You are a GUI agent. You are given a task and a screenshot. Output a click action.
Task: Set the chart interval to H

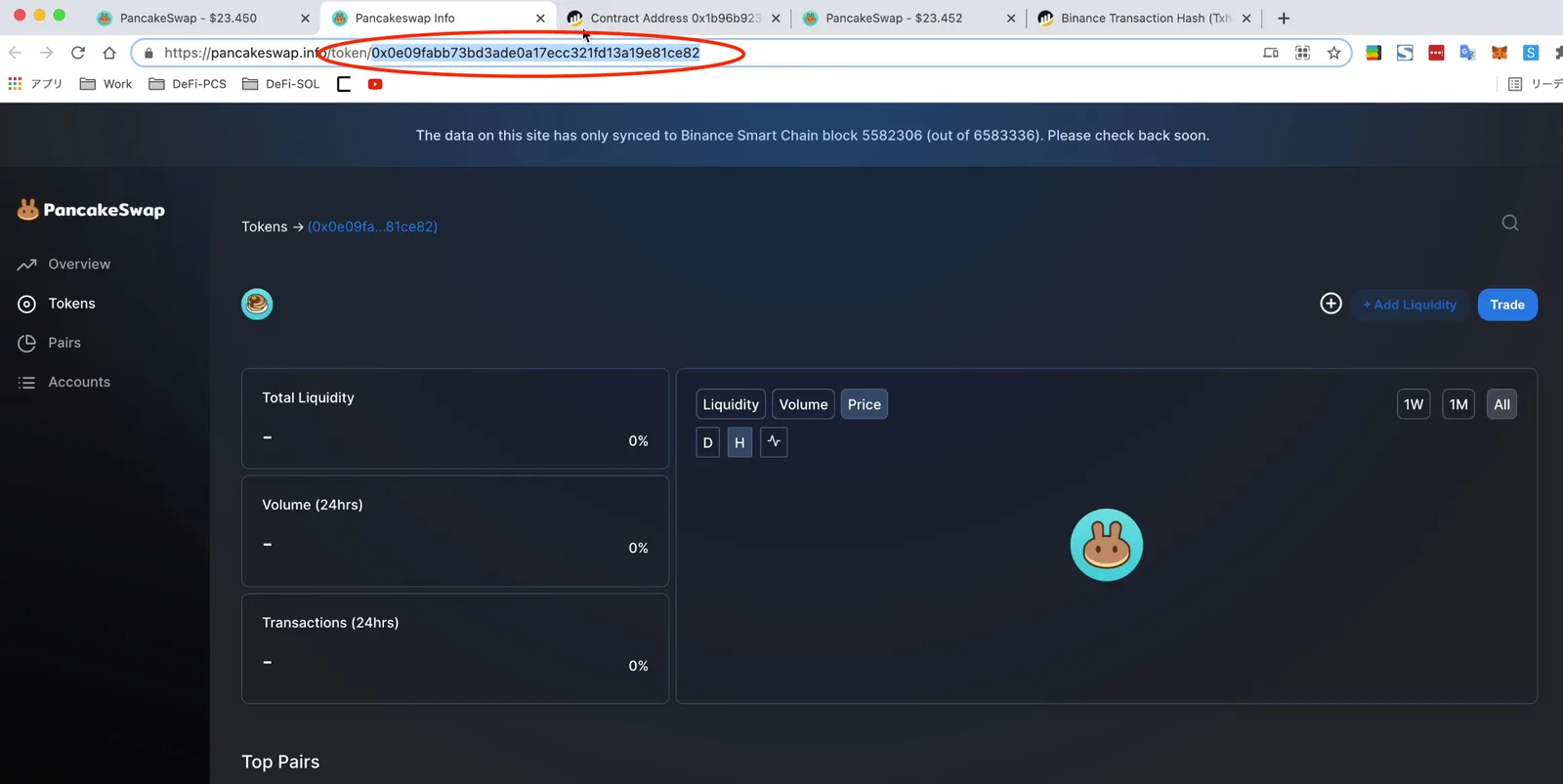pos(739,442)
